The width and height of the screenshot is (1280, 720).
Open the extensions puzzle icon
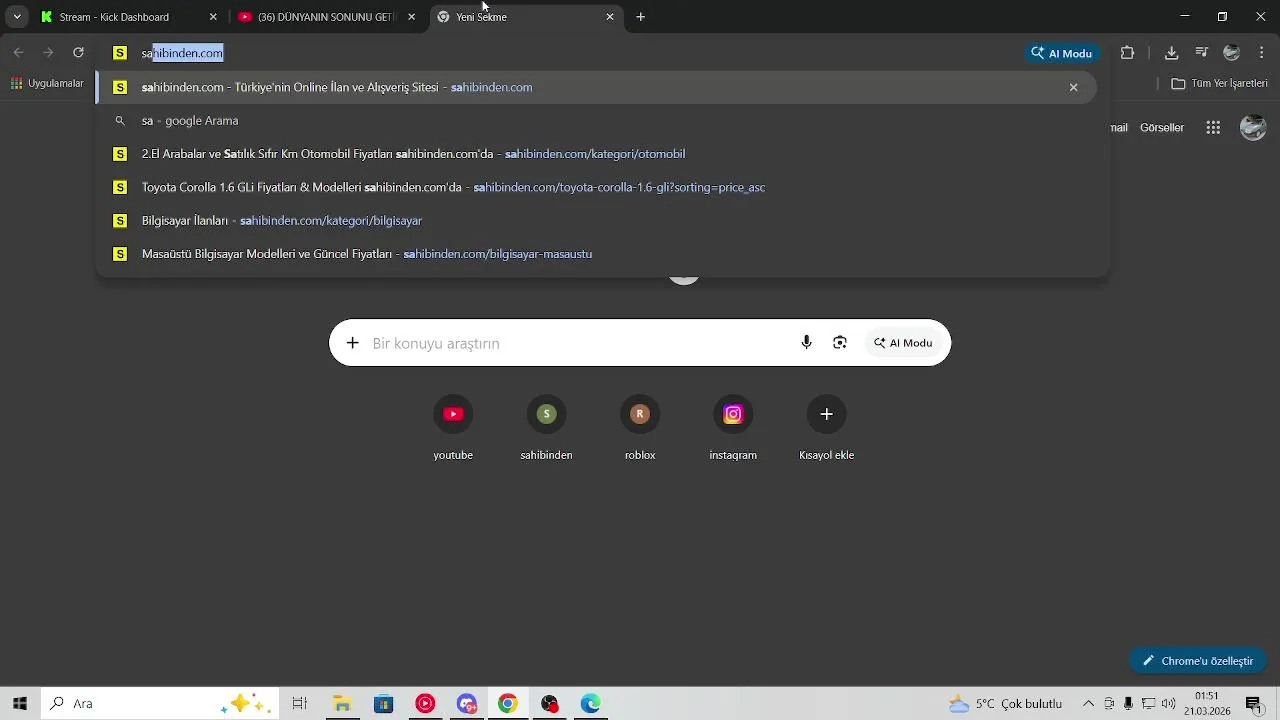click(1128, 53)
